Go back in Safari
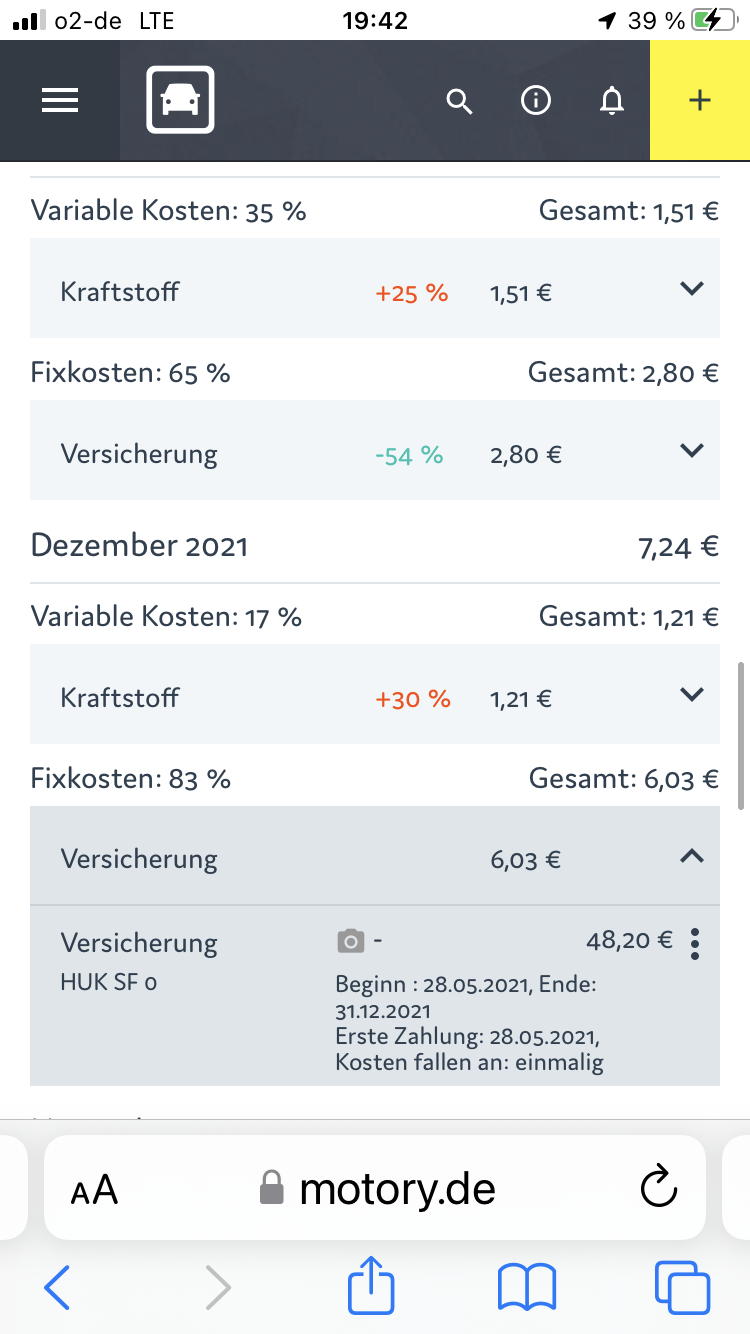Image resolution: width=750 pixels, height=1334 pixels. [57, 1288]
